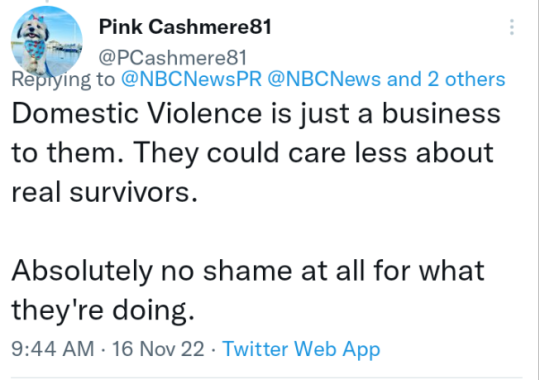This screenshot has width=540, height=380.
Task: Click the "real survivors." text line
Action: point(105,192)
